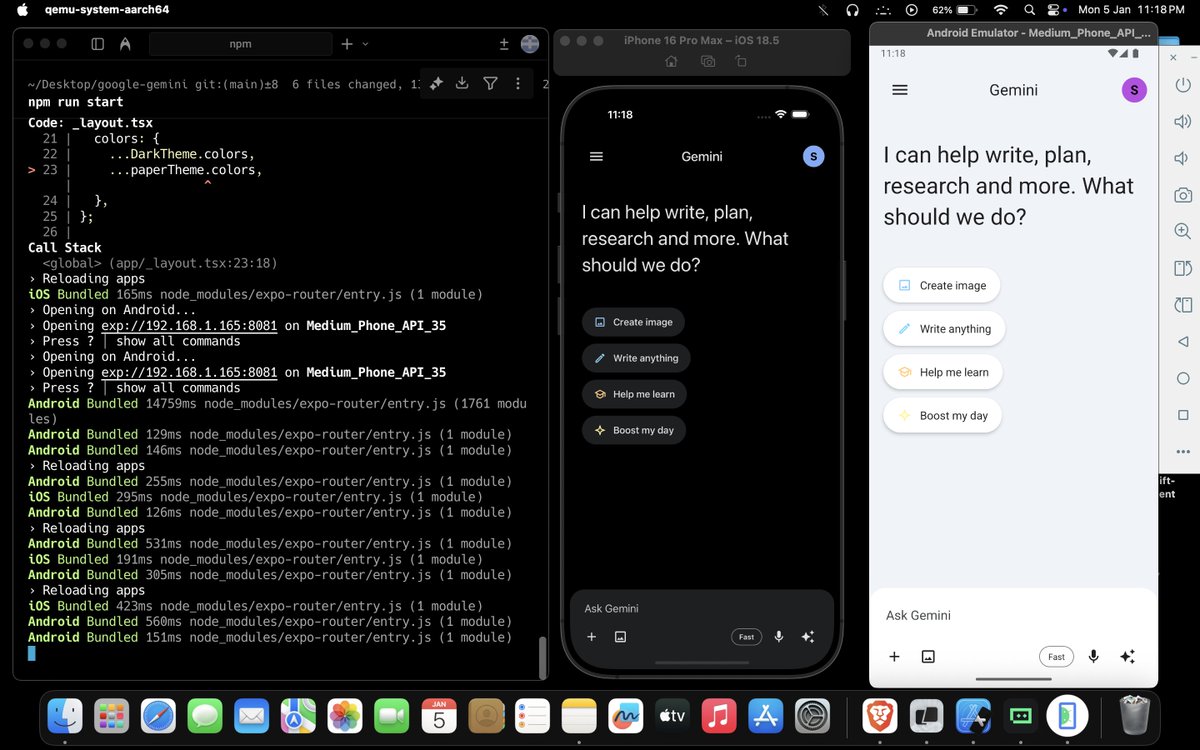
Task: Tap the image picker icon on Android
Action: tap(928, 657)
